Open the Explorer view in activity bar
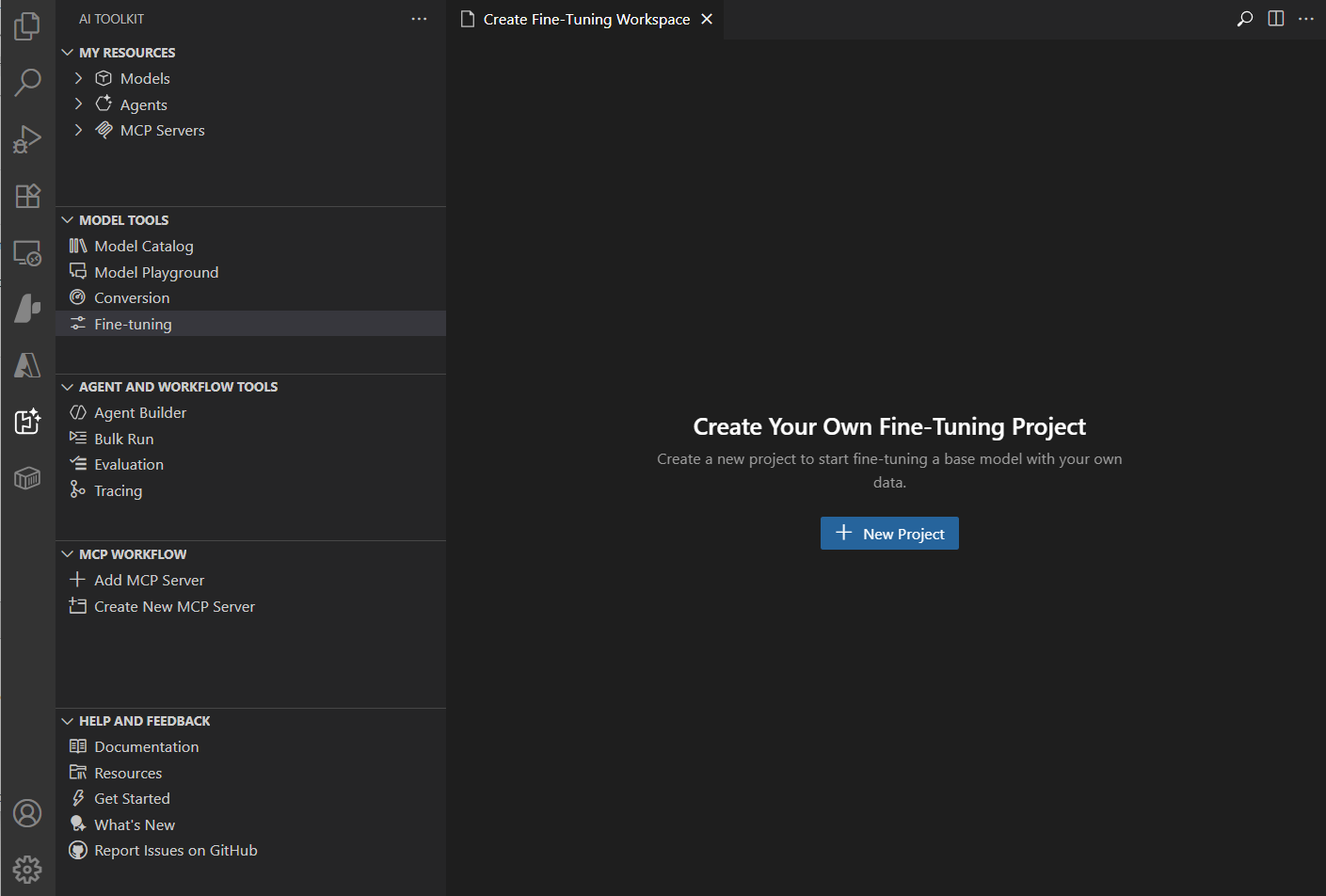This screenshot has height=896, width=1326. [27, 26]
